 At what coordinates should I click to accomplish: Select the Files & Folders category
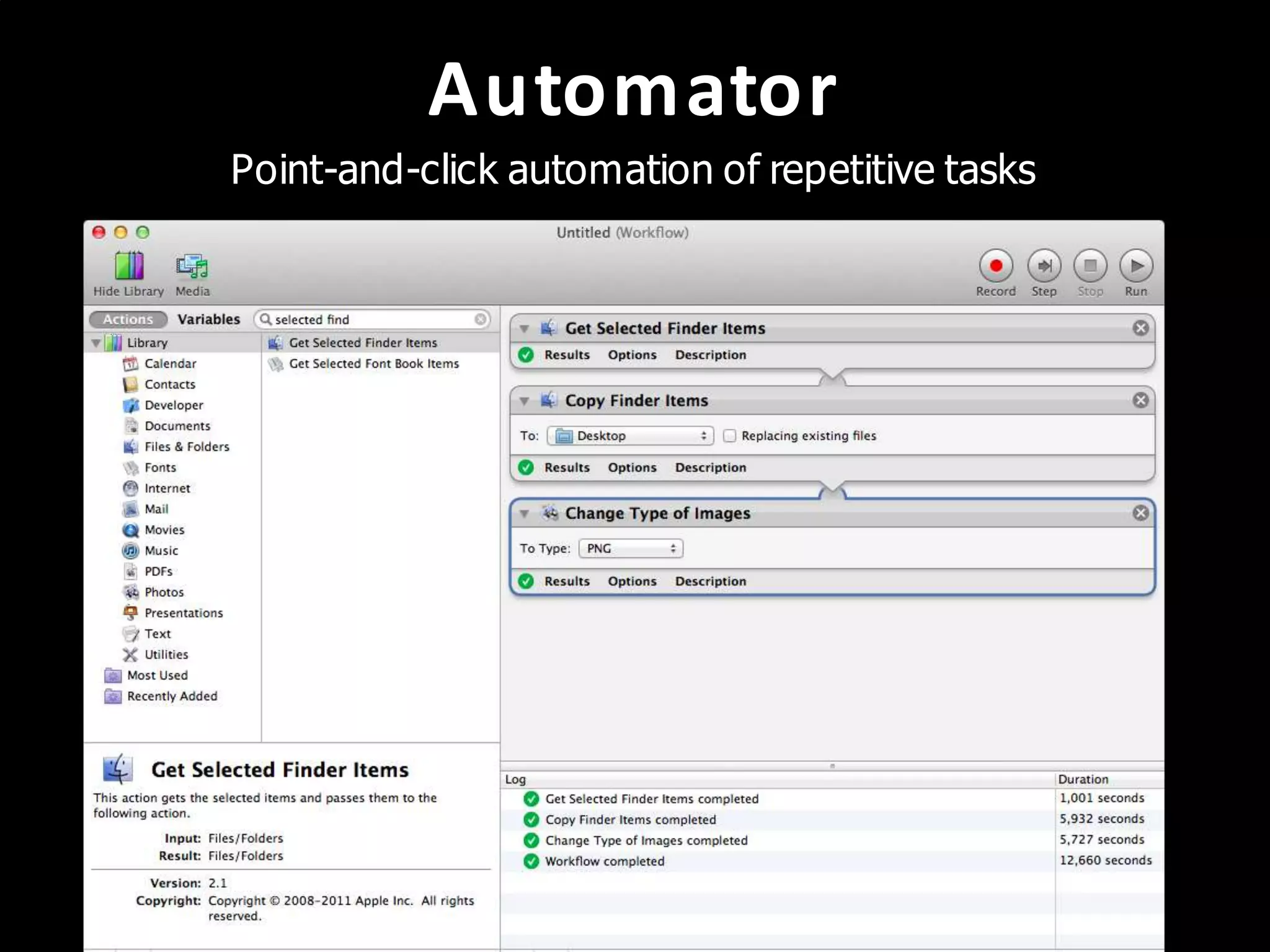pos(176,447)
